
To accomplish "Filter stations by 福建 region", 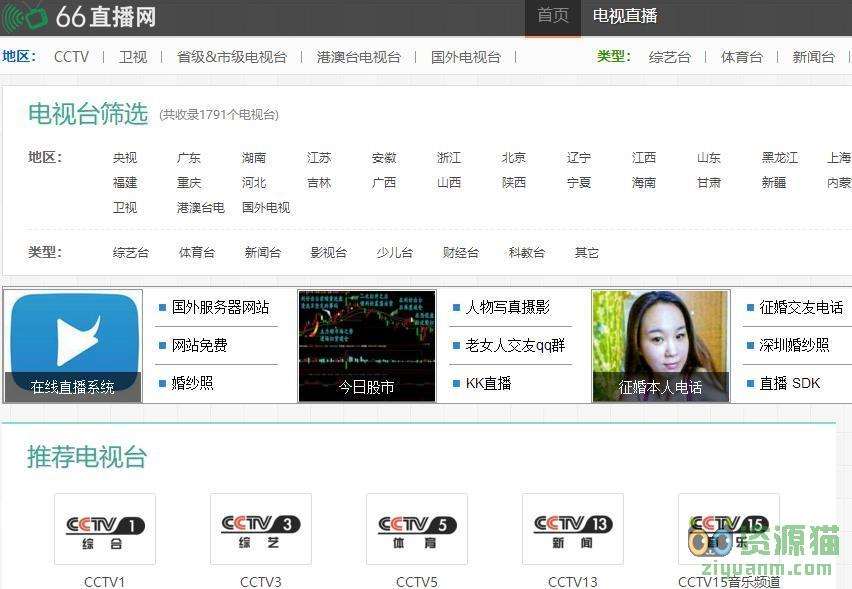I will (x=125, y=183).
